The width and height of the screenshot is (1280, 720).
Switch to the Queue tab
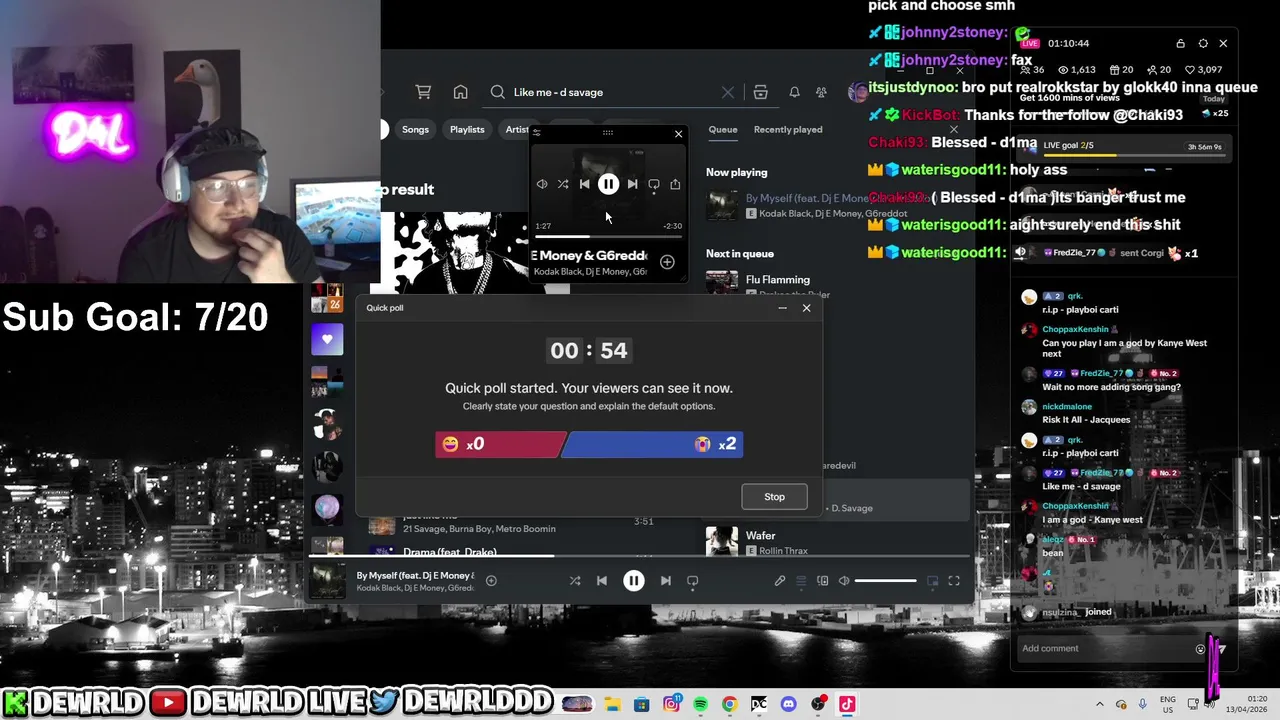click(x=723, y=129)
